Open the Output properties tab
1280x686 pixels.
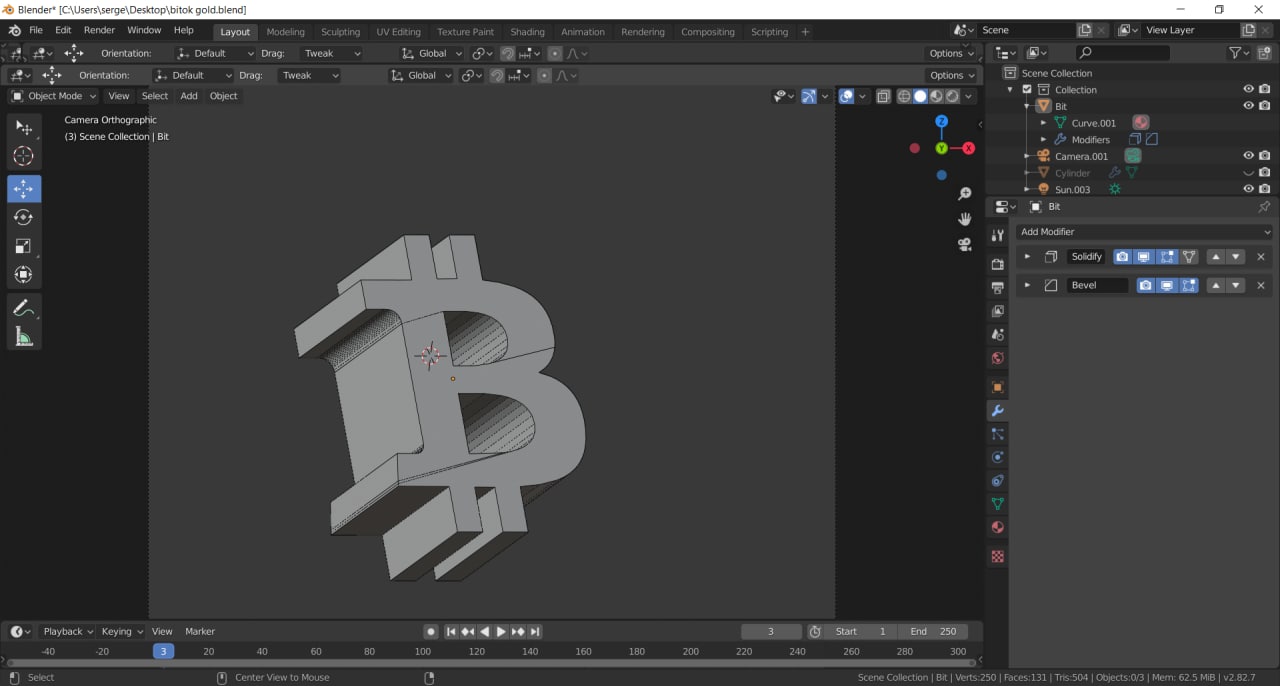pos(997,288)
